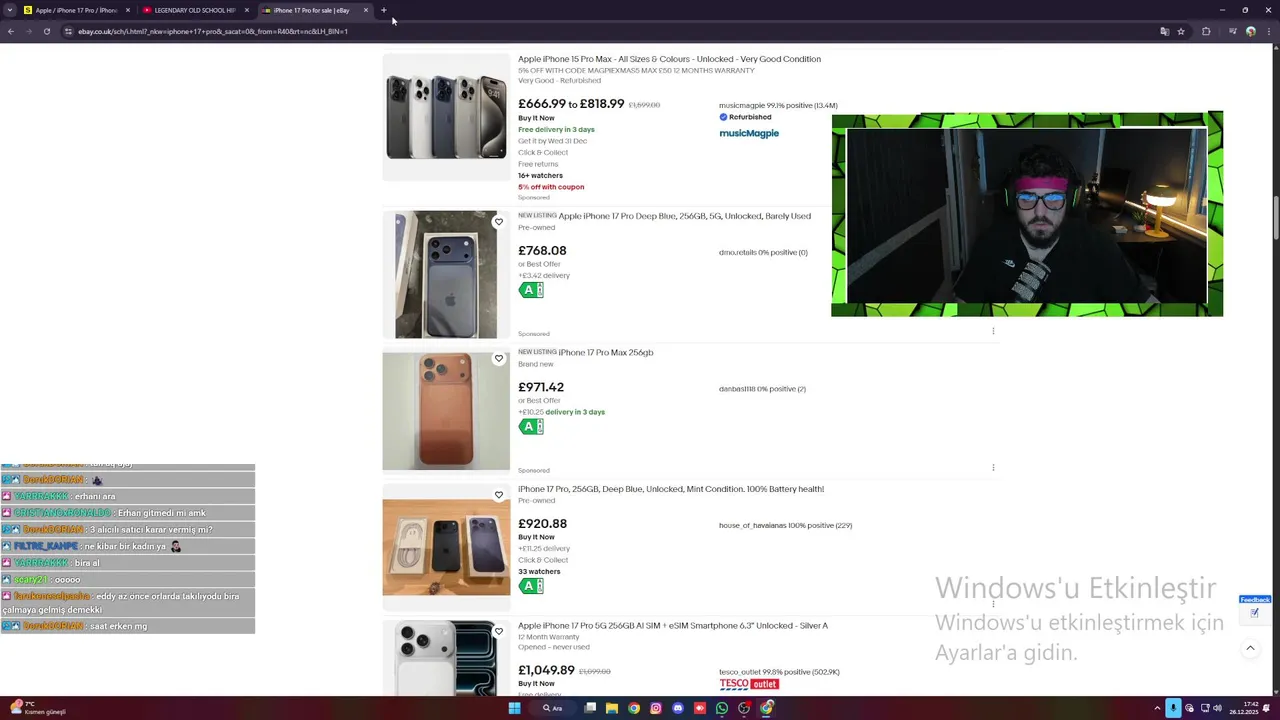Screen dimensions: 1280x720
Task: Reload the eBay page
Action: [x=46, y=31]
